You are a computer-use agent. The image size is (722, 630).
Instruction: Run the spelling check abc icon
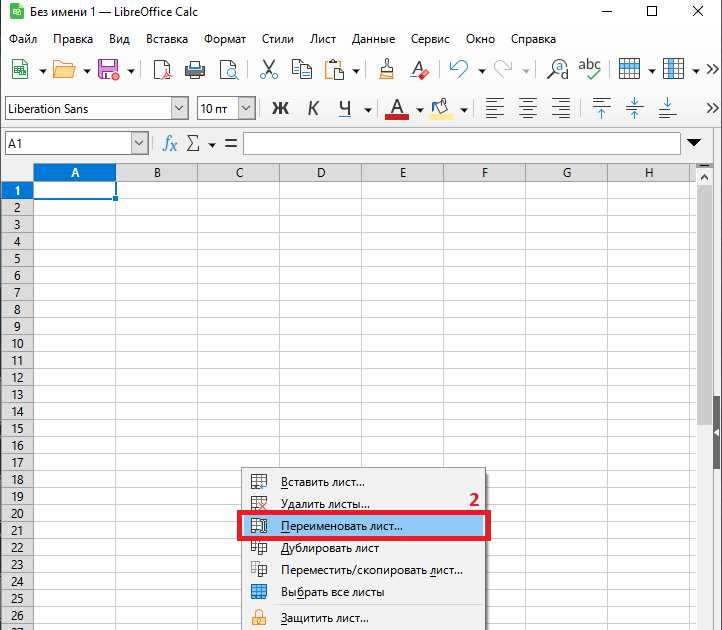coord(589,70)
